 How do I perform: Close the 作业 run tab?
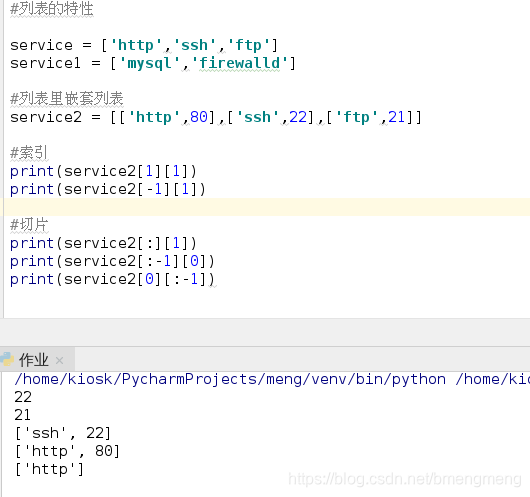tap(59, 360)
